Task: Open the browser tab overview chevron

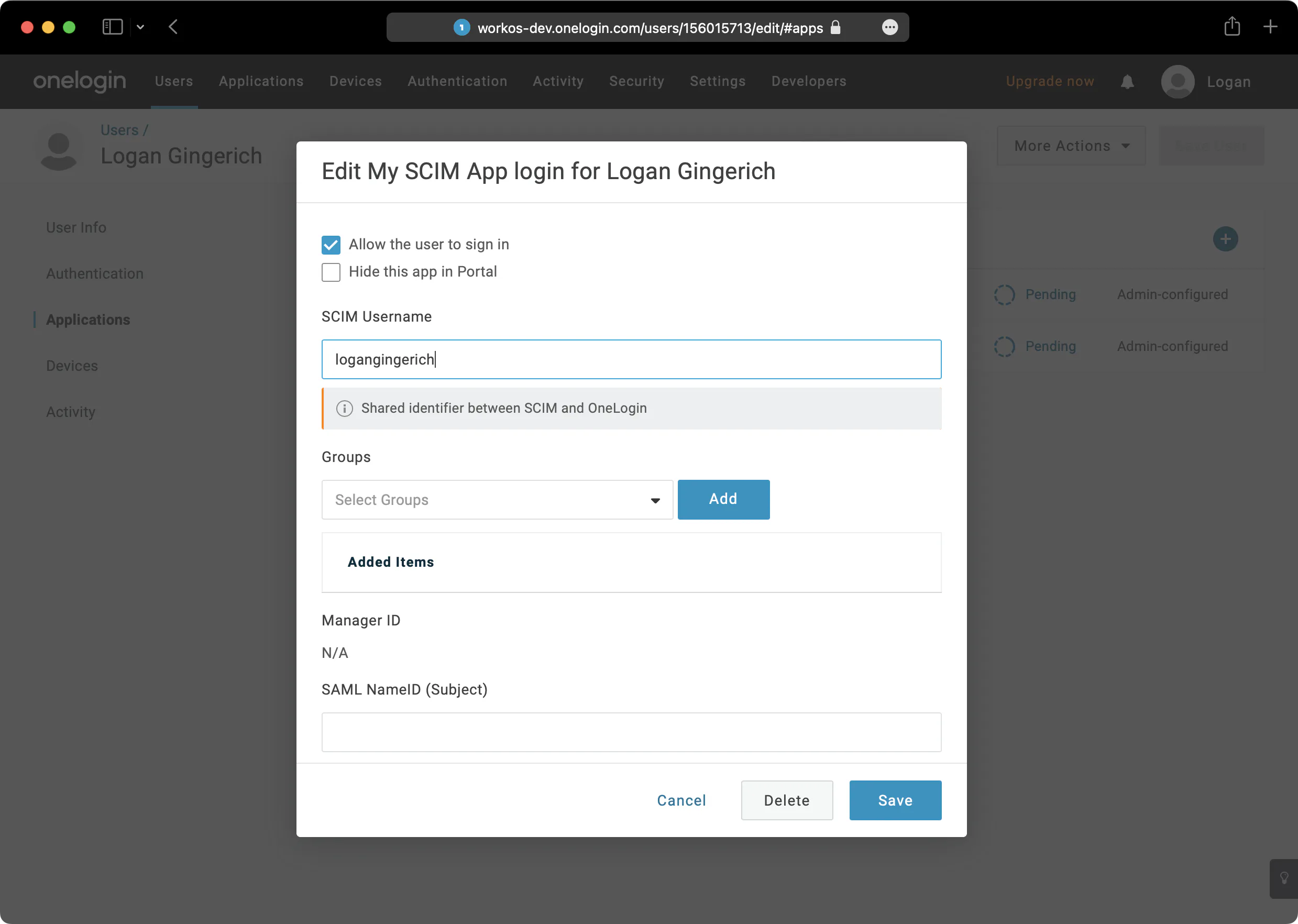Action: pos(140,27)
